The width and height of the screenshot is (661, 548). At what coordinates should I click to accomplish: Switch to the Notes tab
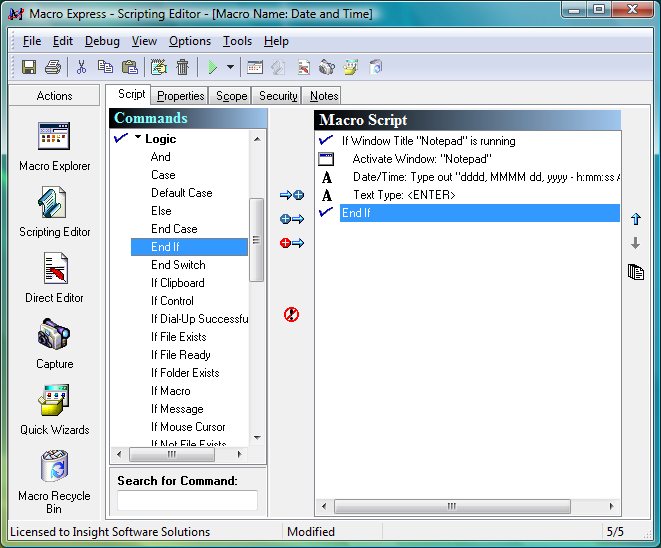pos(324,96)
